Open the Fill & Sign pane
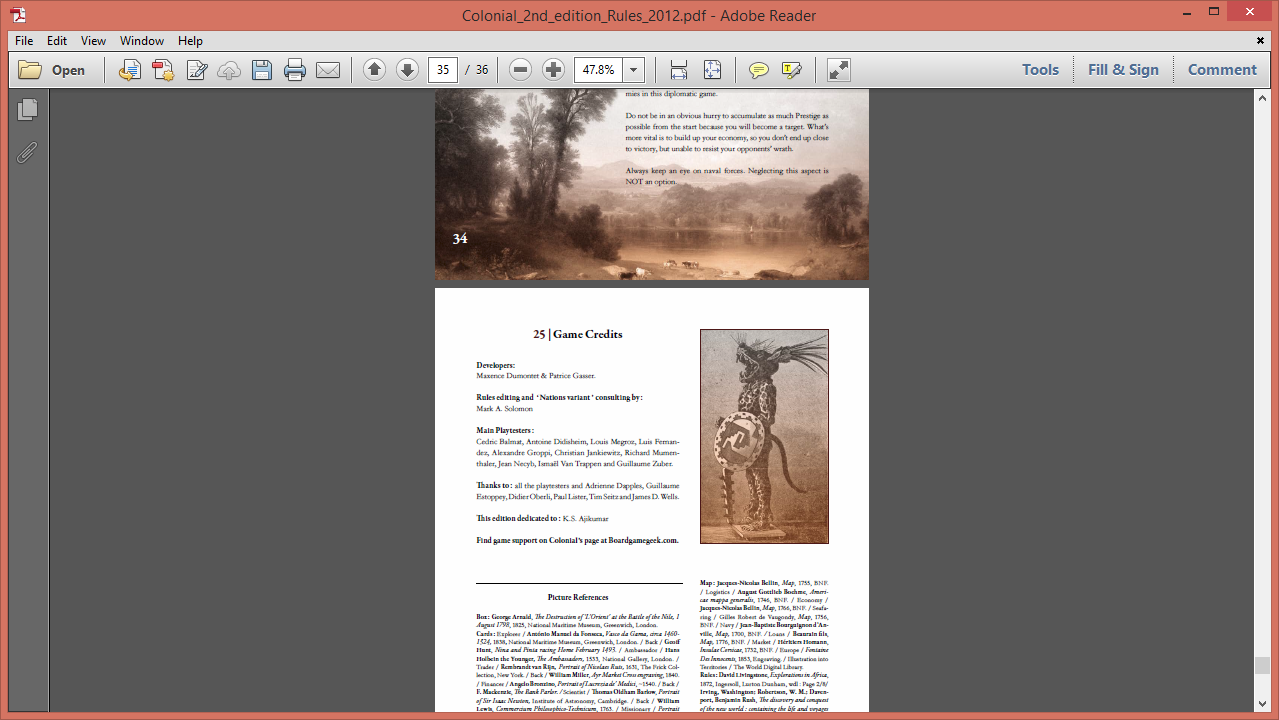The height and width of the screenshot is (720, 1279). pos(1123,70)
